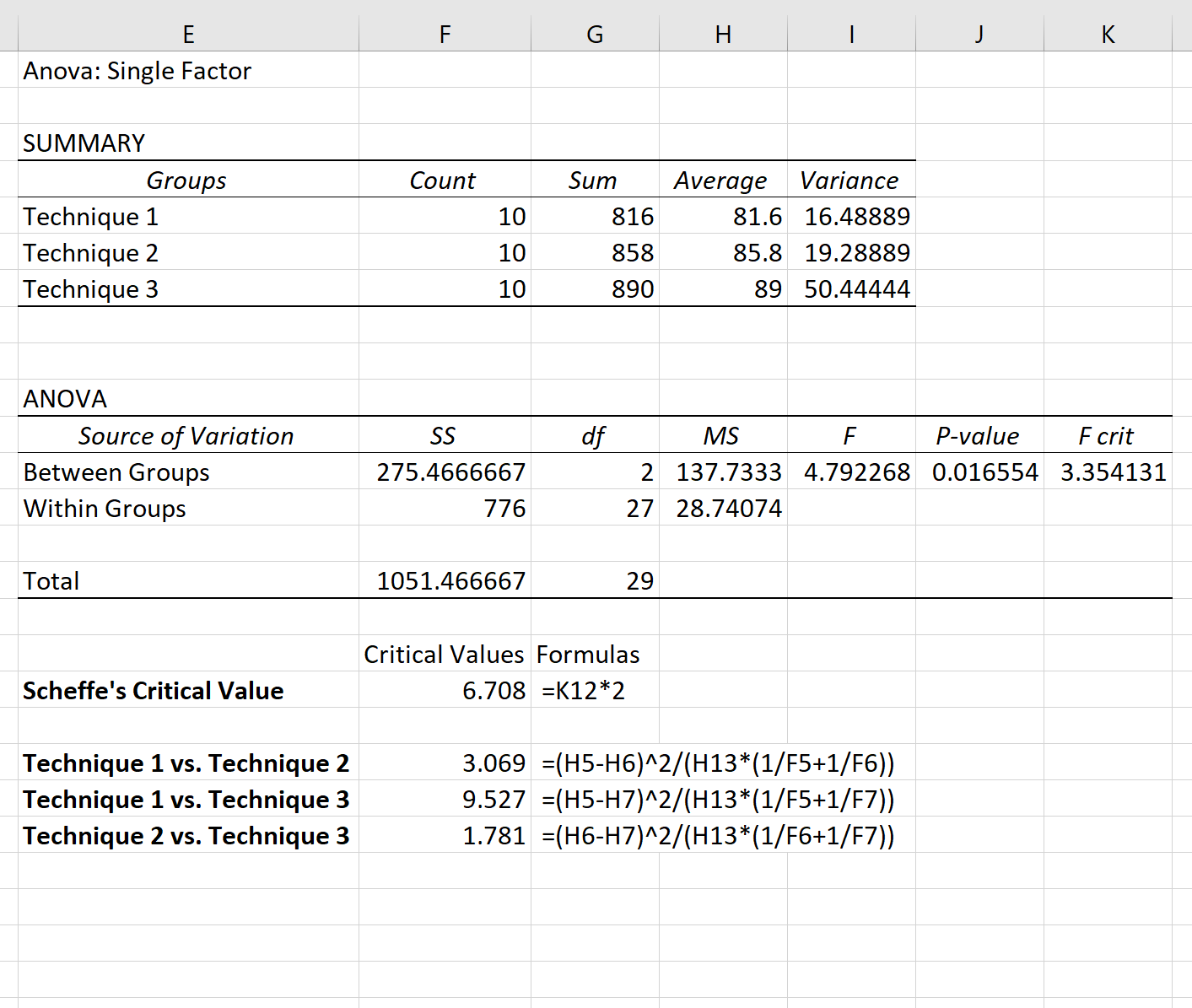Select the Variance header cell
1192x1008 pixels.
pos(851,180)
